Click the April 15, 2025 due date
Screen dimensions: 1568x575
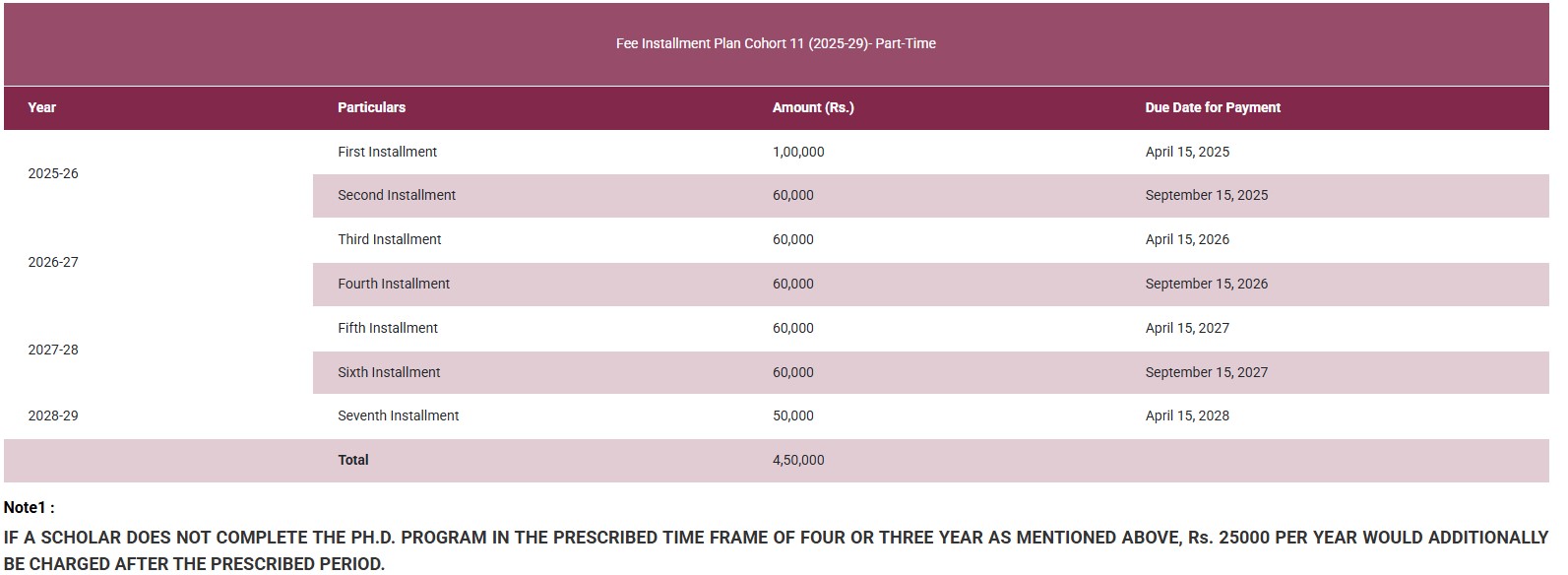(x=1187, y=152)
